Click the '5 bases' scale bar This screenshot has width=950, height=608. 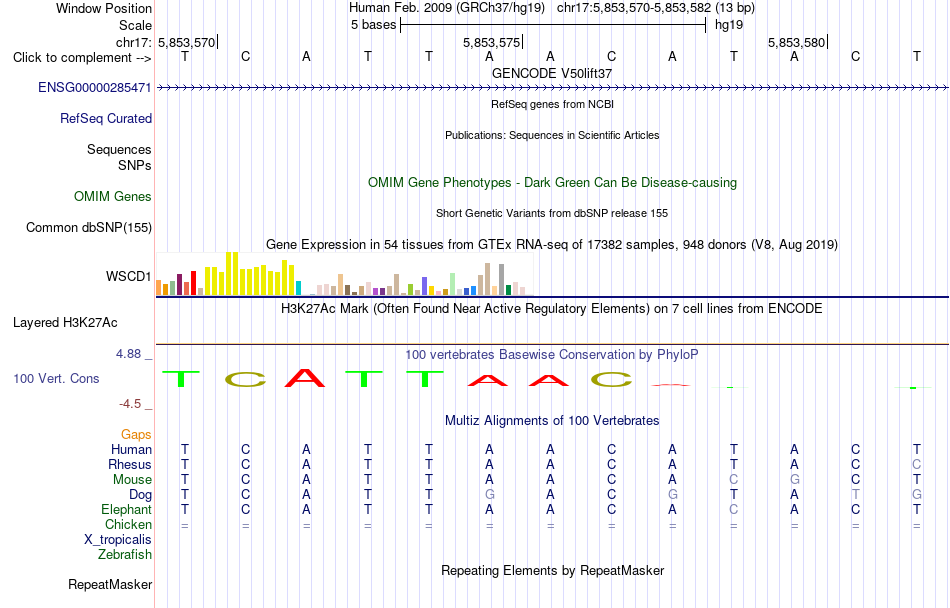[x=553, y=25]
